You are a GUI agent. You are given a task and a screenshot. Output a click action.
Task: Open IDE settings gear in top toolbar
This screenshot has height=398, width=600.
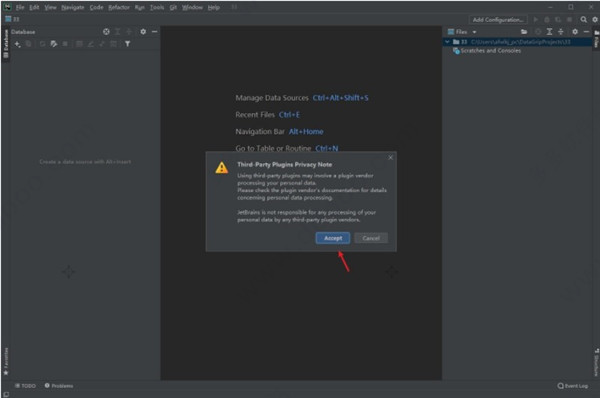[595, 20]
